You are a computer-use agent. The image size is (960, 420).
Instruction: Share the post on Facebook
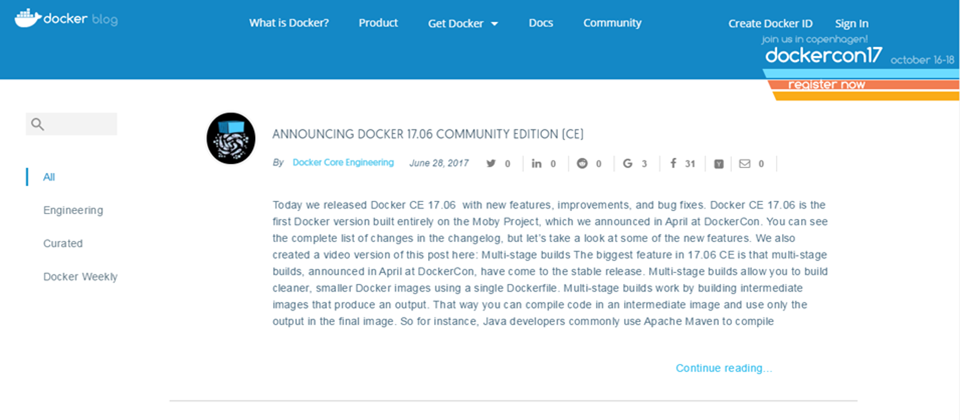pos(673,163)
